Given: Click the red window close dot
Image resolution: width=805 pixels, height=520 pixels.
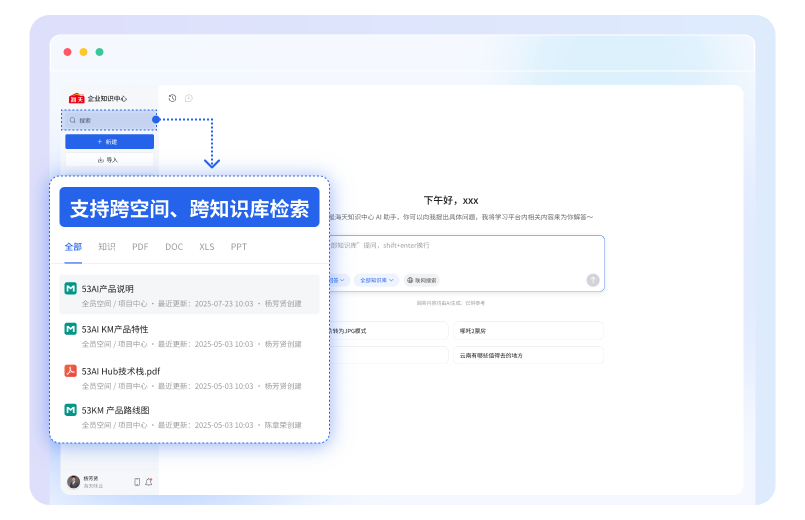Looking at the screenshot, I should point(67,52).
